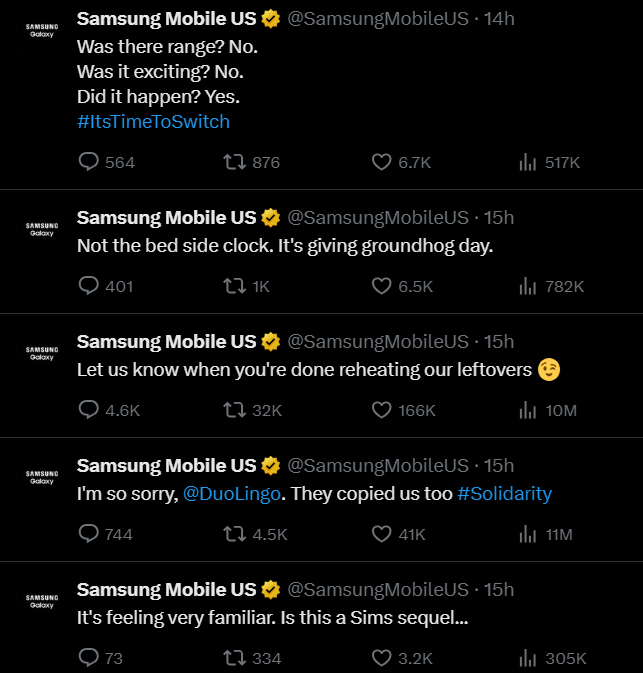The height and width of the screenshot is (673, 643).
Task: Reply to the Sims sequel tweet
Action: [x=88, y=658]
